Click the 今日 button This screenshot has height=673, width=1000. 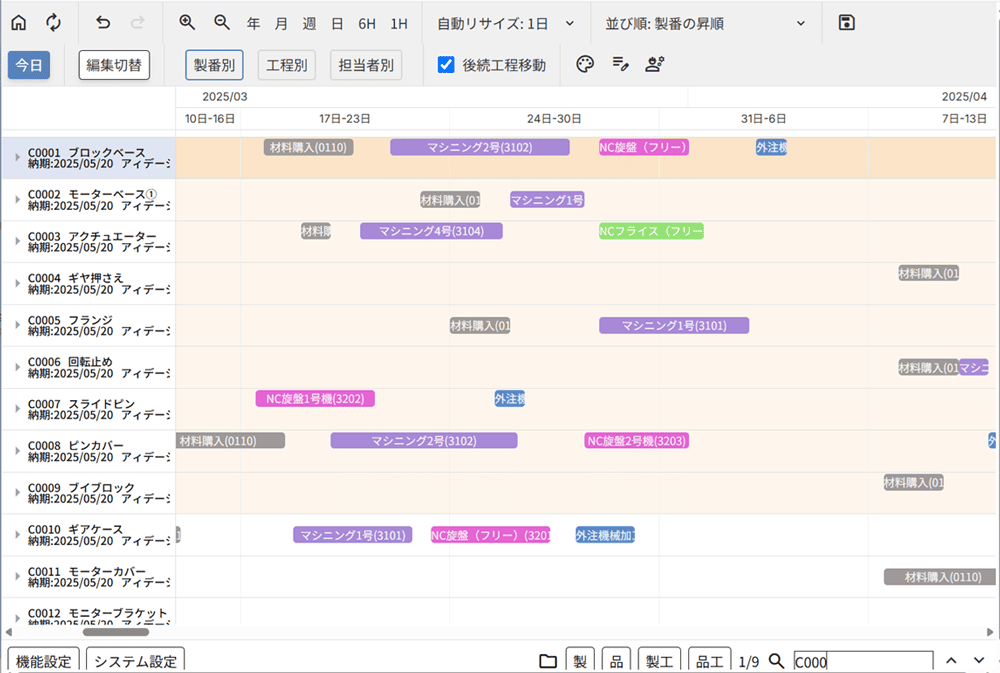point(29,65)
